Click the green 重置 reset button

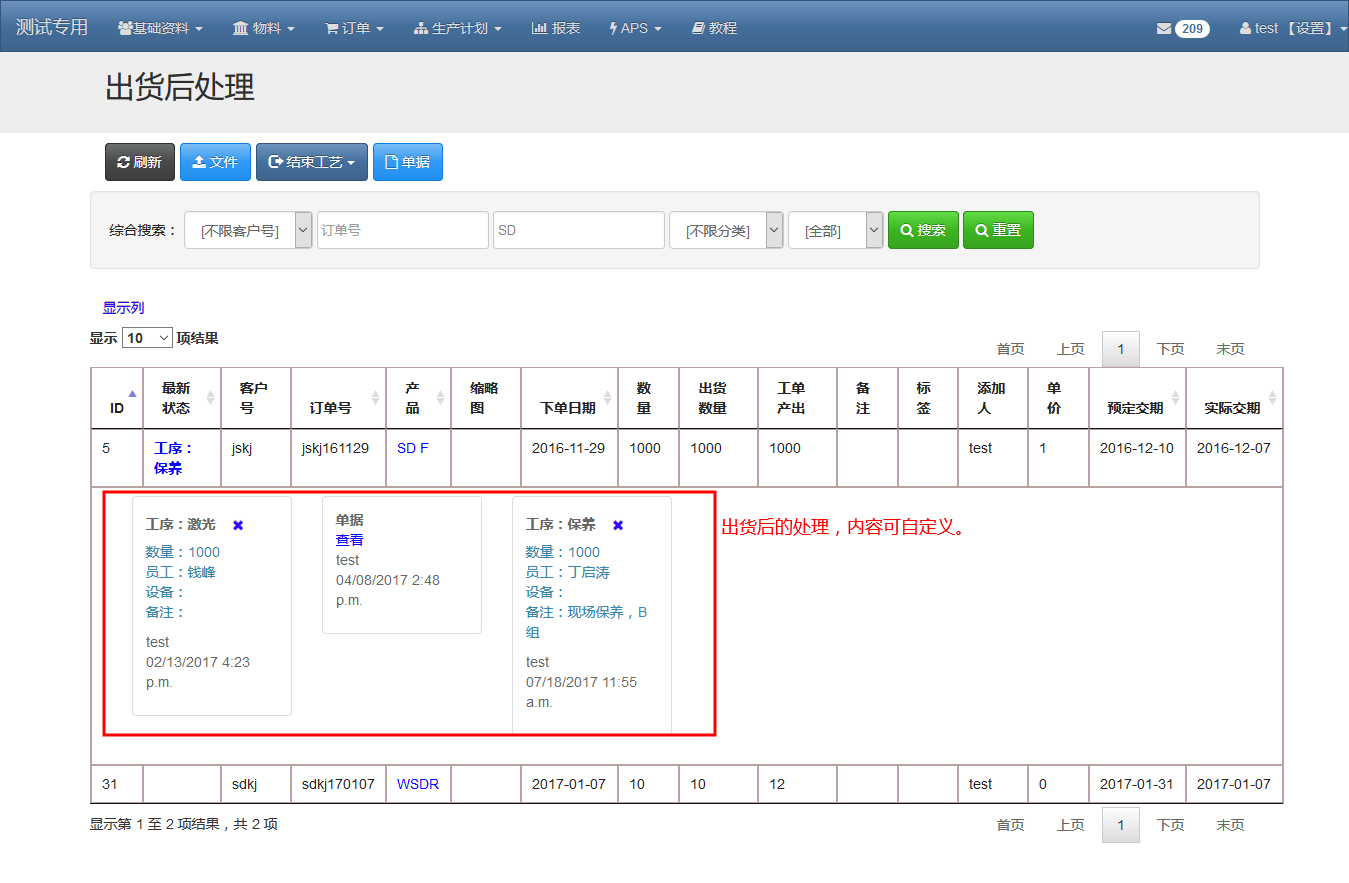(998, 230)
